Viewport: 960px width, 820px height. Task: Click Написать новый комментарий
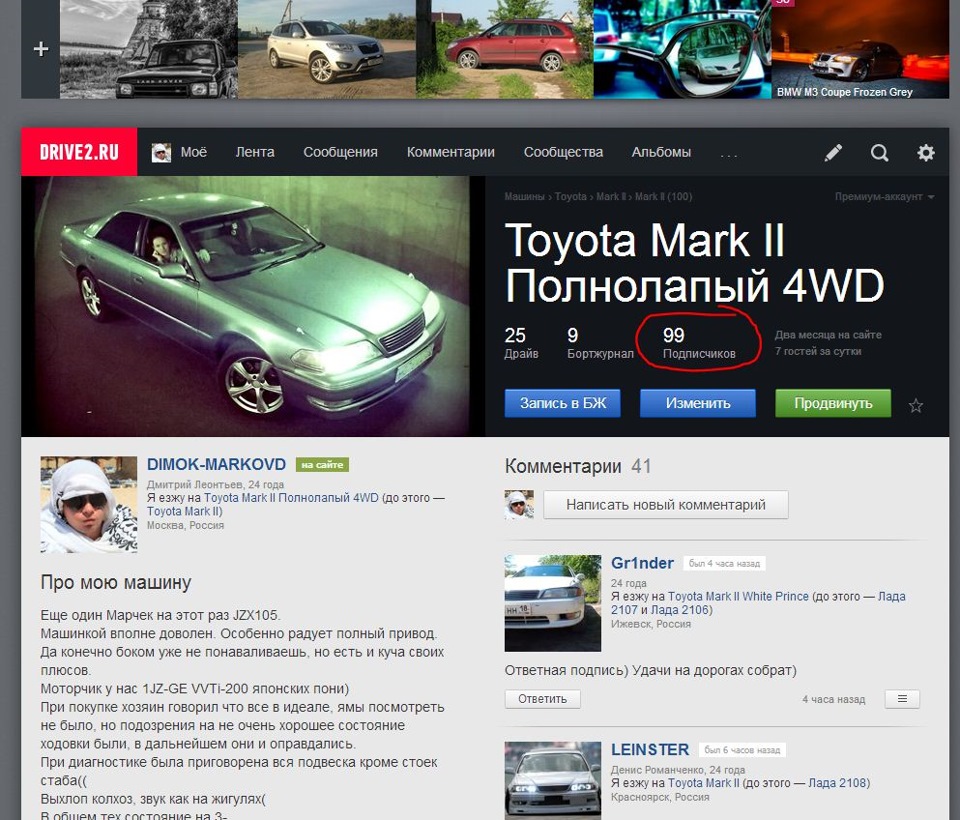point(666,505)
